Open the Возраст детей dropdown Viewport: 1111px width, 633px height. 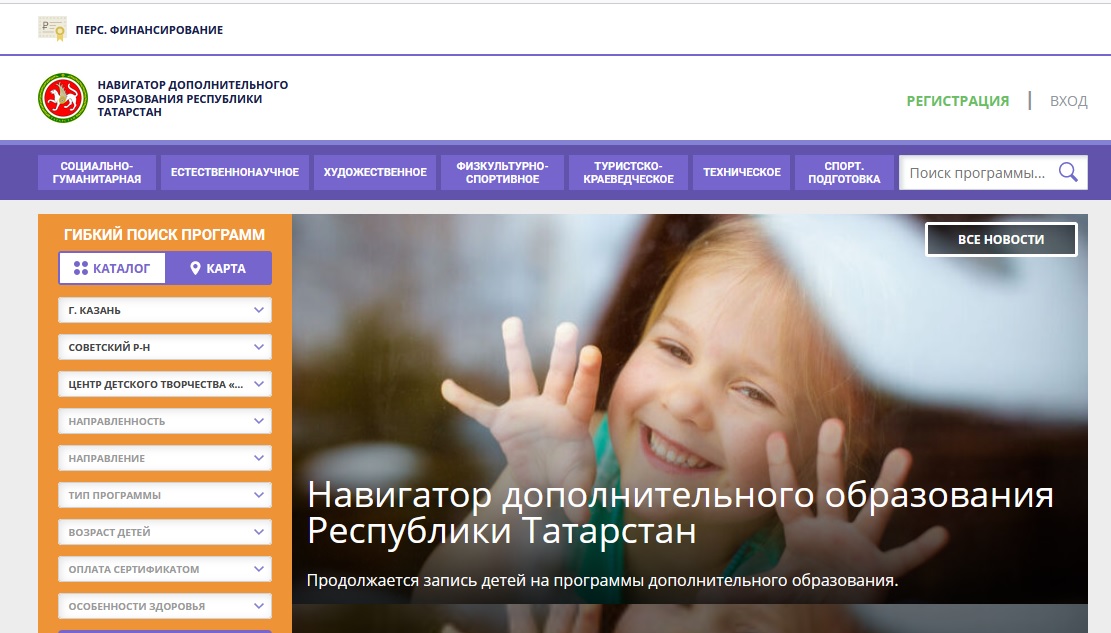tap(165, 532)
